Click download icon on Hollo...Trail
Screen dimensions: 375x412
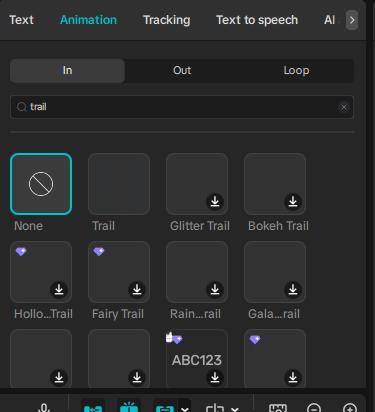click(59, 289)
